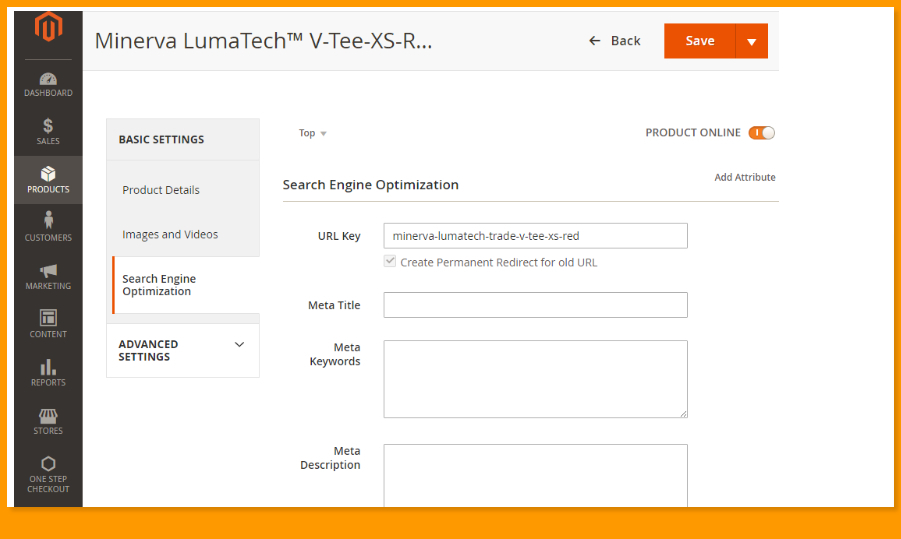The image size is (901, 539).
Task: Click into the Meta Title field
Action: click(x=535, y=305)
